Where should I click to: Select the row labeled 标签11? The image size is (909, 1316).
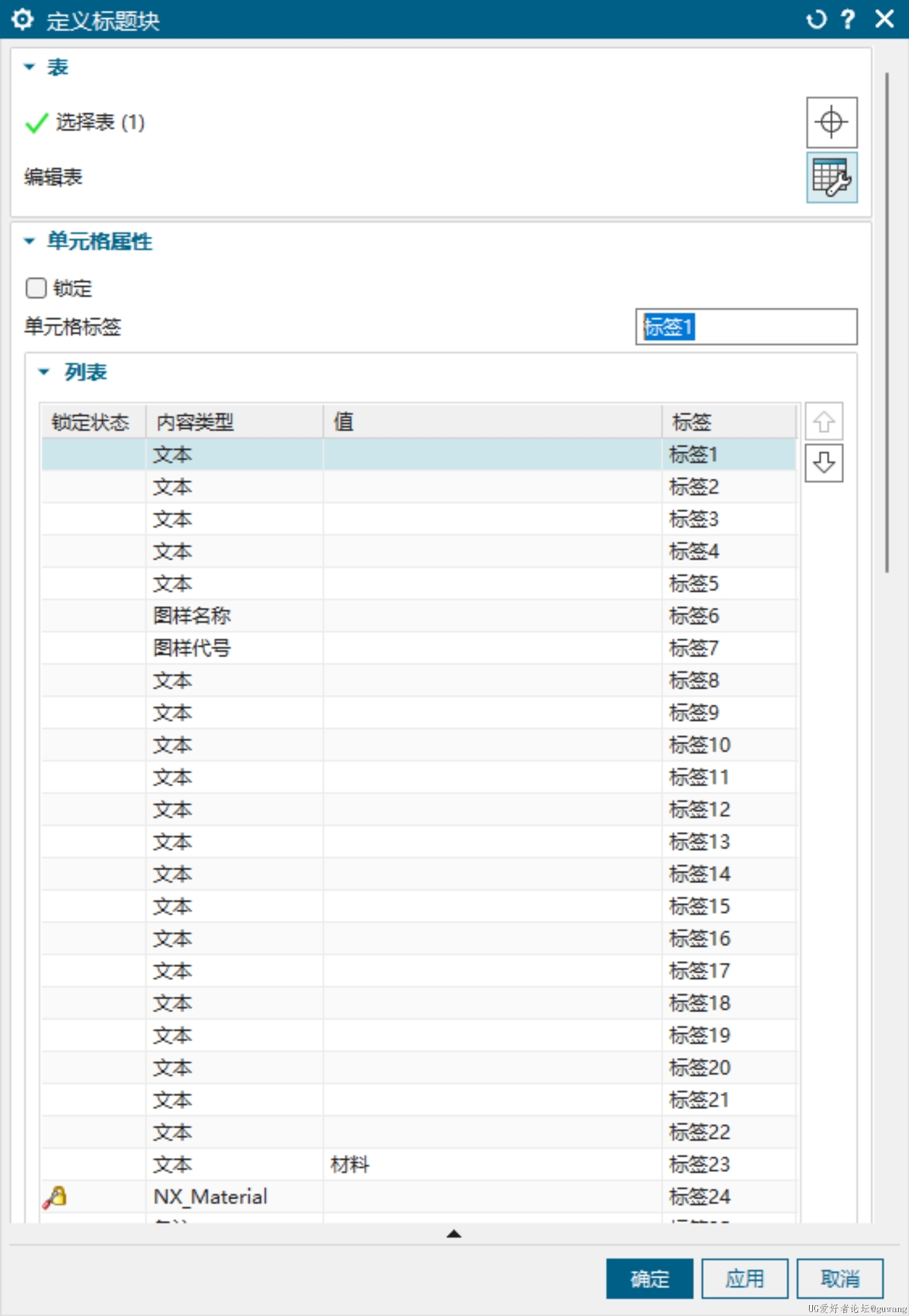[419, 777]
